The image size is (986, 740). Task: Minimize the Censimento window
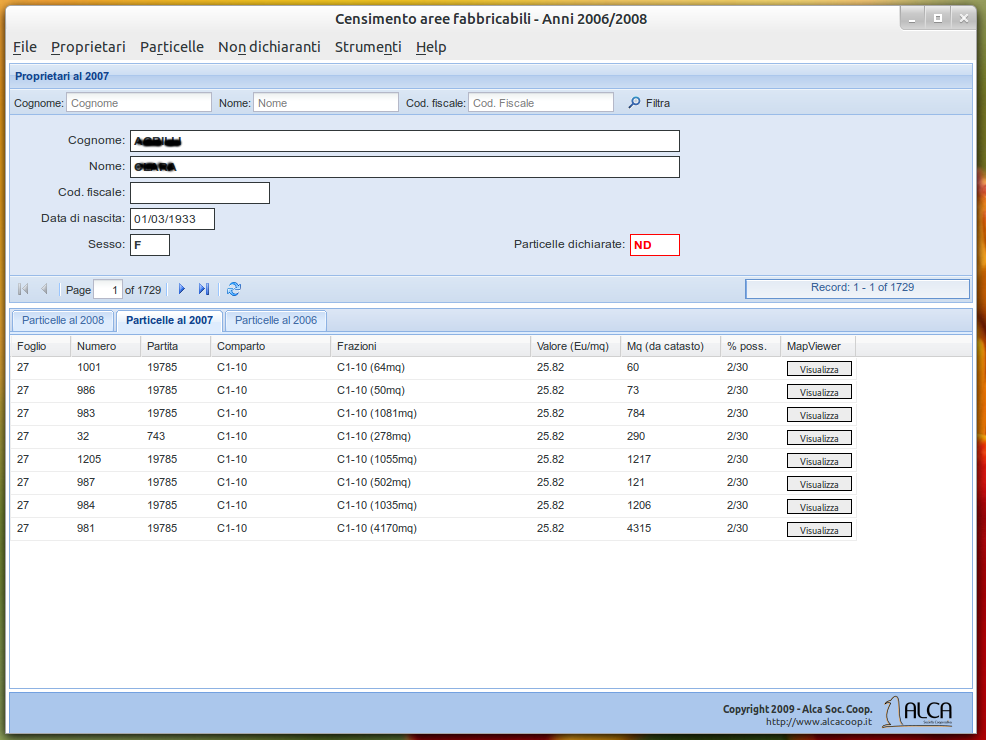coord(912,19)
